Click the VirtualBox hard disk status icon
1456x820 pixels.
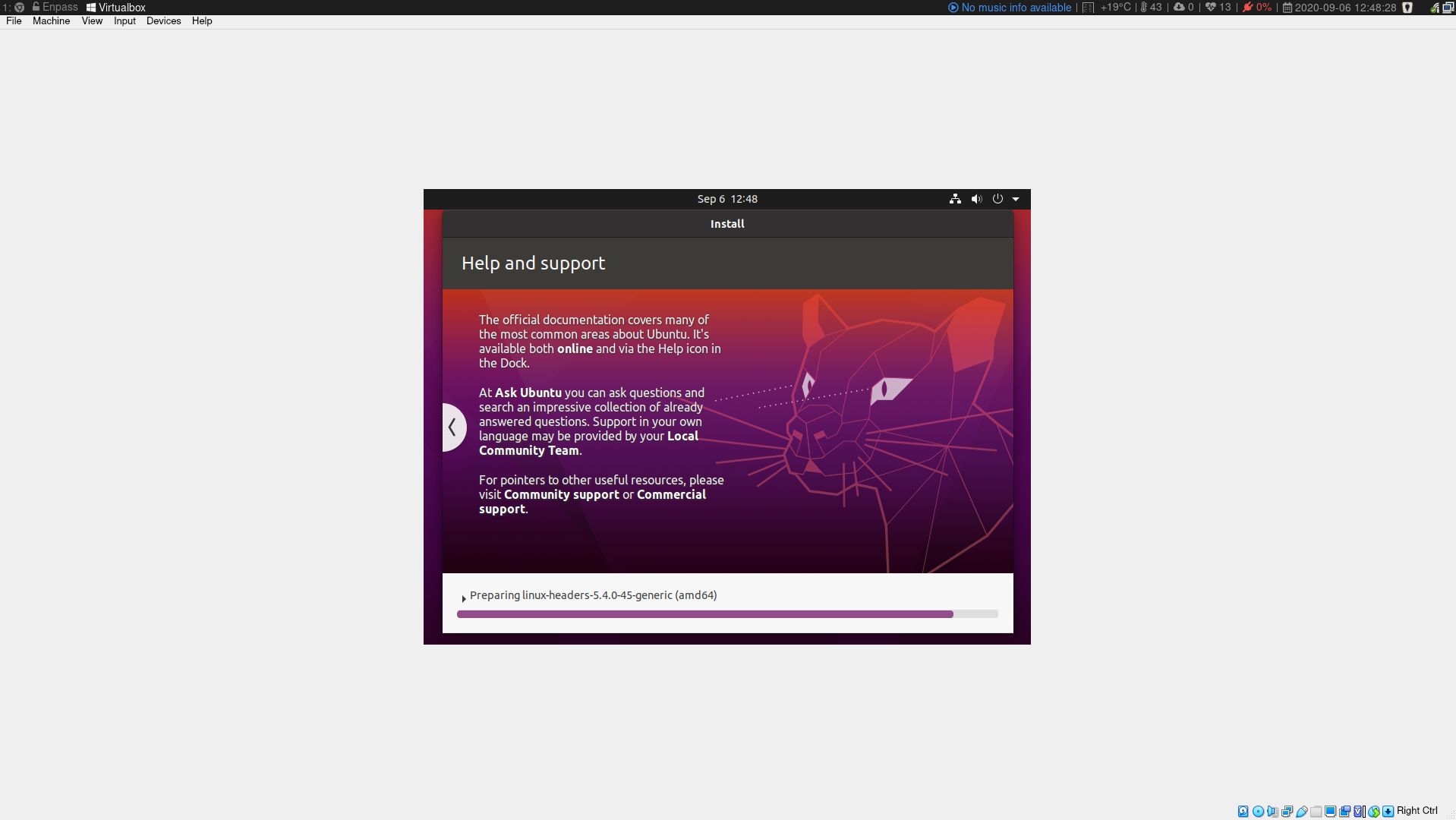1243,811
